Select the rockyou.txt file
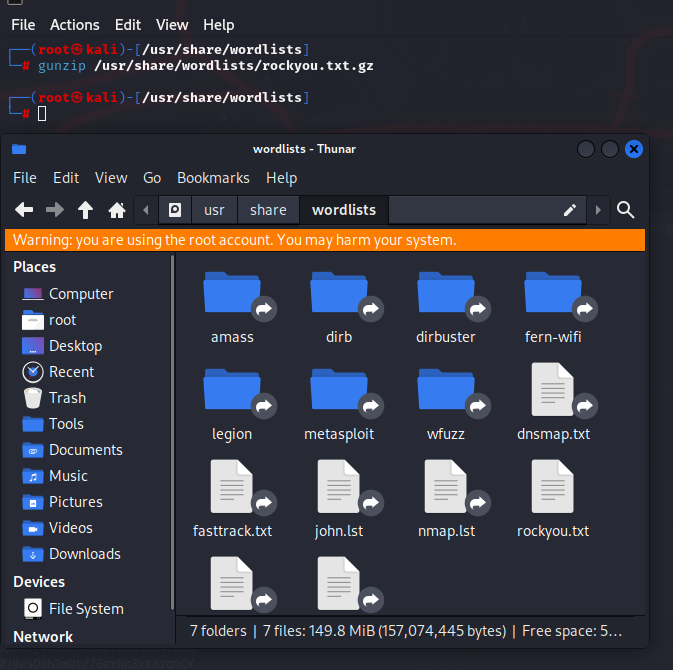Viewport: 673px width, 670px height. [x=553, y=500]
